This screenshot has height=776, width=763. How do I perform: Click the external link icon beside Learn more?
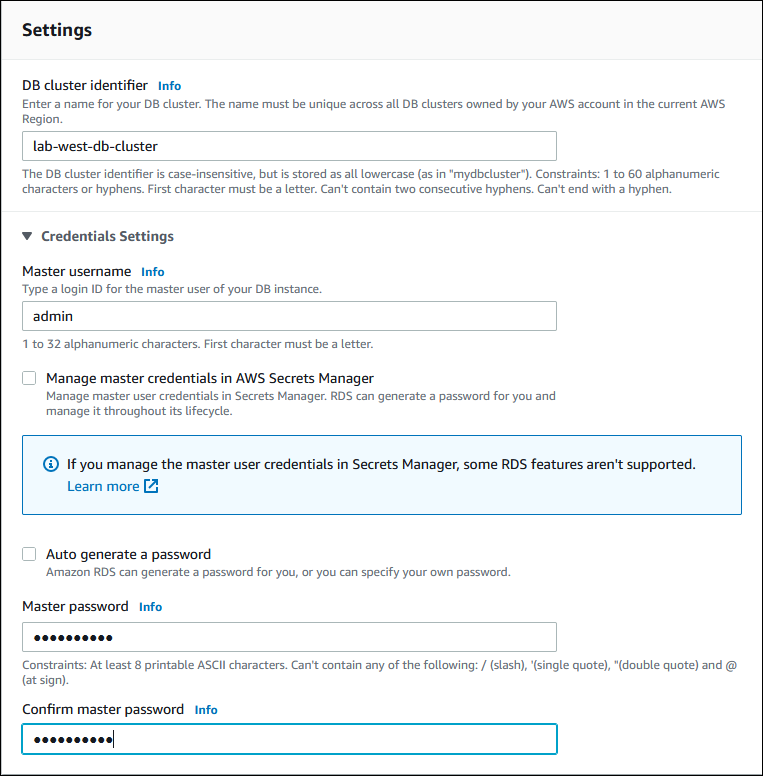(x=151, y=487)
